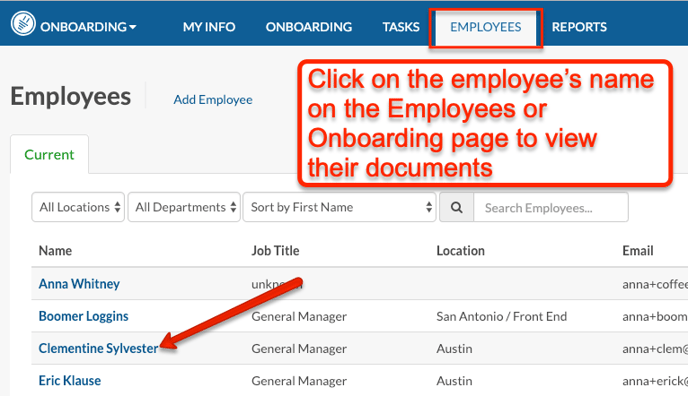Screen dimensions: 688x396
Task: Select the EMPLOYEES menu item
Action: point(486,27)
